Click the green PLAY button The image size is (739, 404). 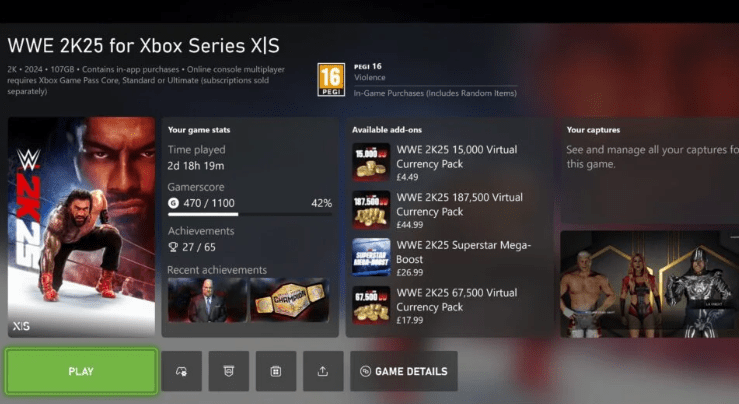[81, 371]
